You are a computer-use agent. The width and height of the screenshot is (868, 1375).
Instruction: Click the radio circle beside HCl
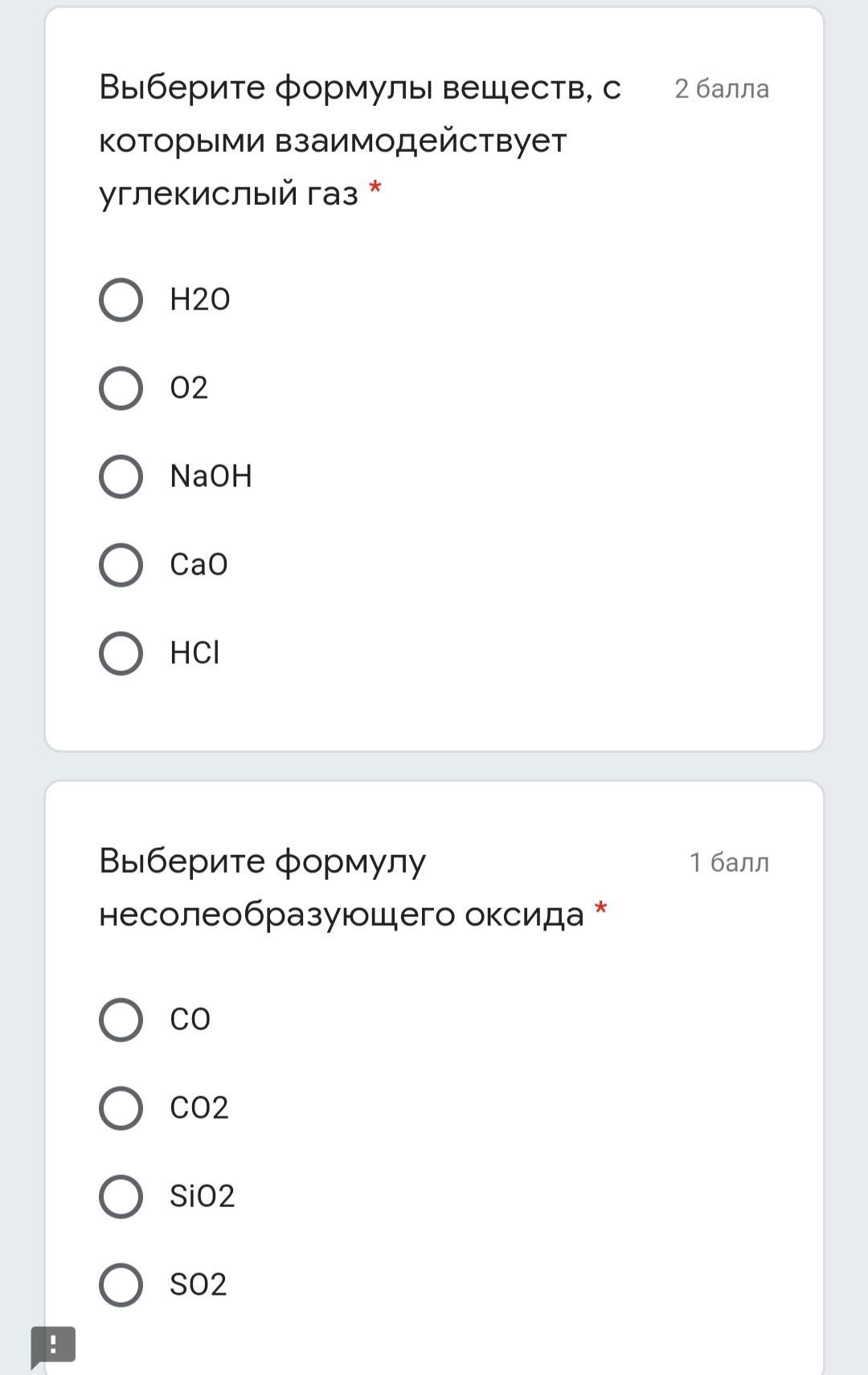[x=121, y=653]
